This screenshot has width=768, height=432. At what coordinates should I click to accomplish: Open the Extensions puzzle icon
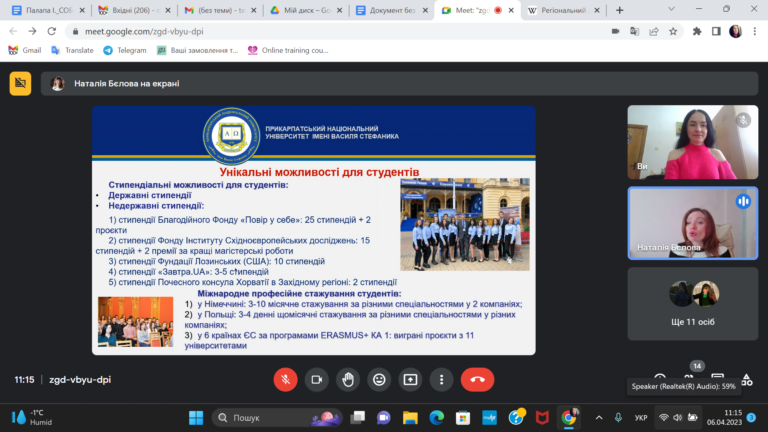[x=696, y=31]
